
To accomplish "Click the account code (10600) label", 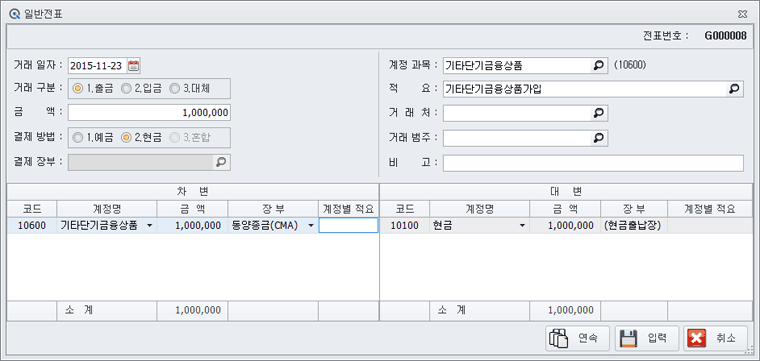I will coord(630,65).
